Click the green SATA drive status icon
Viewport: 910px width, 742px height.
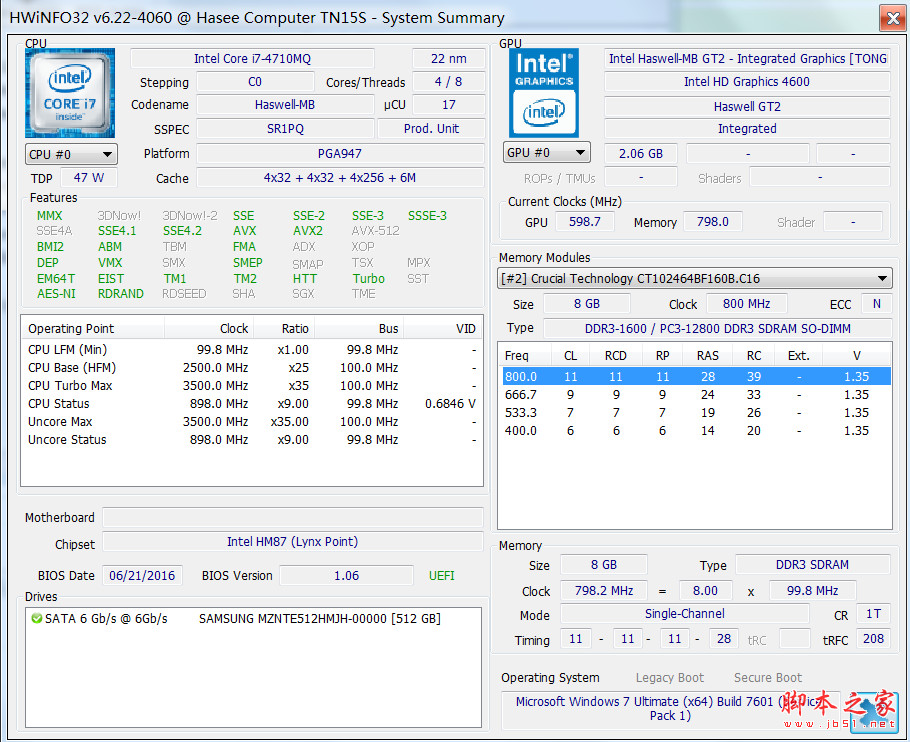tap(36, 619)
